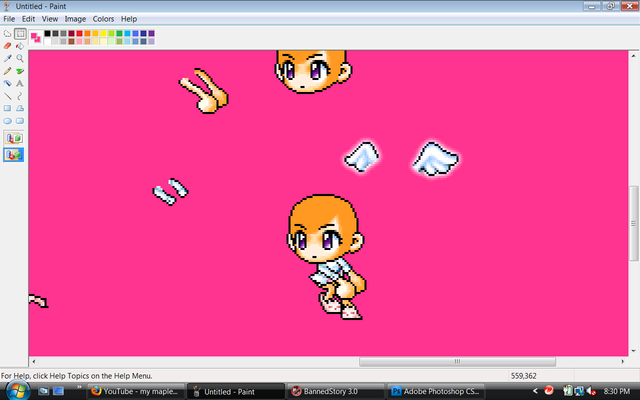Choose the Eraser tool
This screenshot has width=640, height=400.
(x=7, y=46)
